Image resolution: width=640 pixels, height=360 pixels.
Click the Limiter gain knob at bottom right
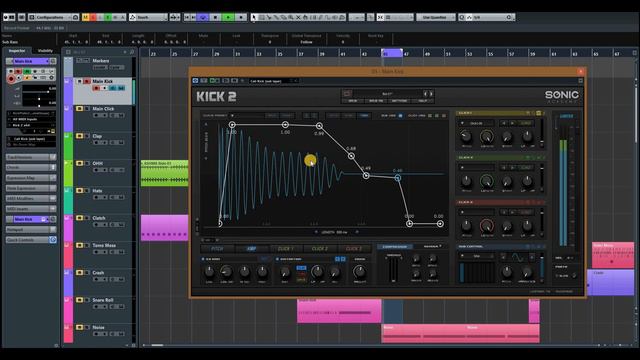pyautogui.click(x=574, y=276)
